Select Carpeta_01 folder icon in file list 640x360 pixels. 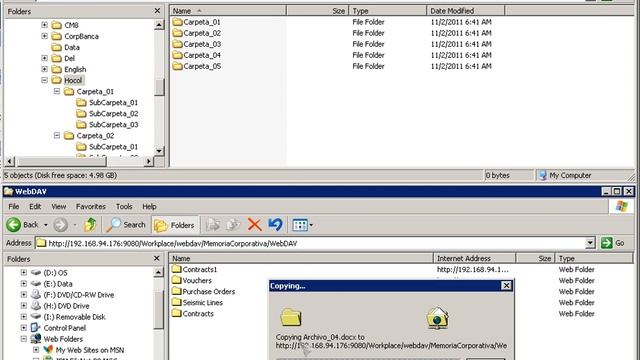click(x=177, y=22)
